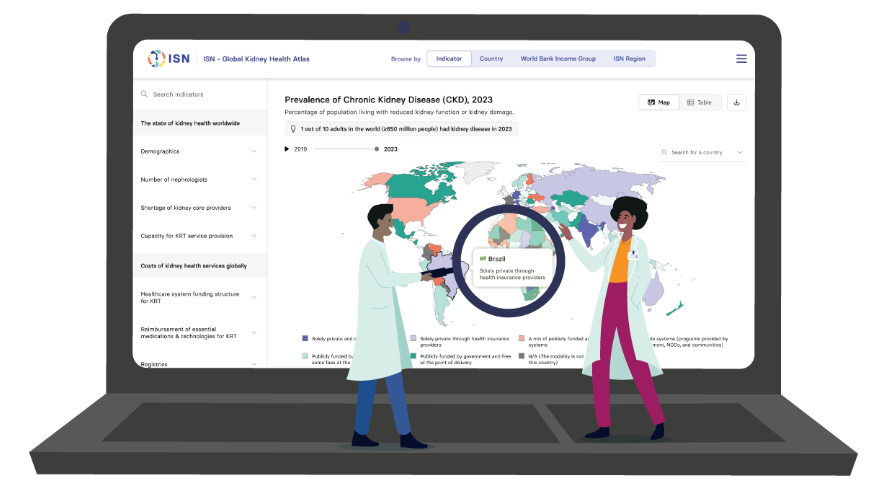The width and height of the screenshot is (883, 500).
Task: Switch to Table view
Action: click(699, 102)
